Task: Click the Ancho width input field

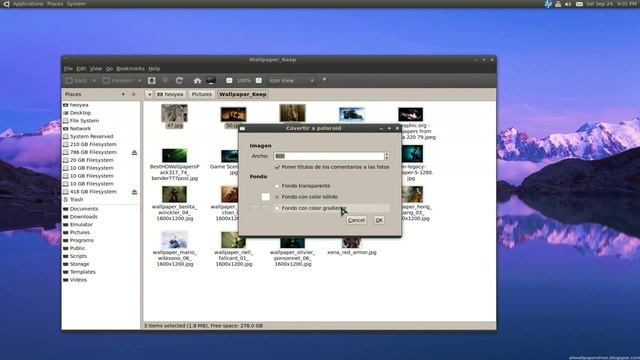Action: point(329,156)
